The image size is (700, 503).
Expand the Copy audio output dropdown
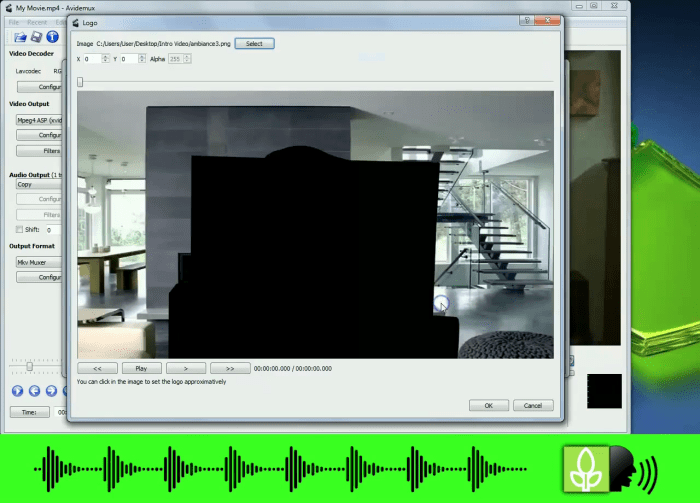tap(38, 184)
